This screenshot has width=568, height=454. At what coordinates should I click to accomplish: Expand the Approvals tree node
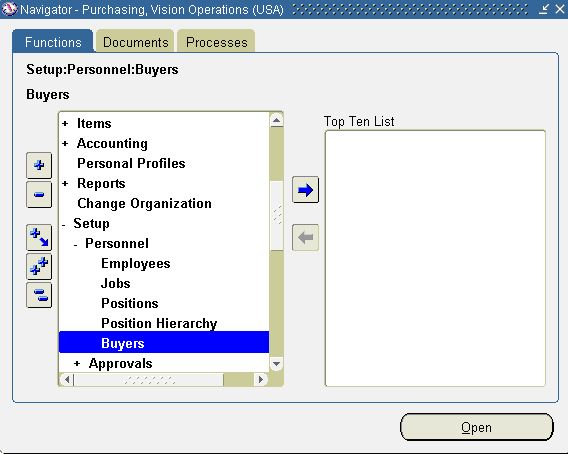pos(77,363)
